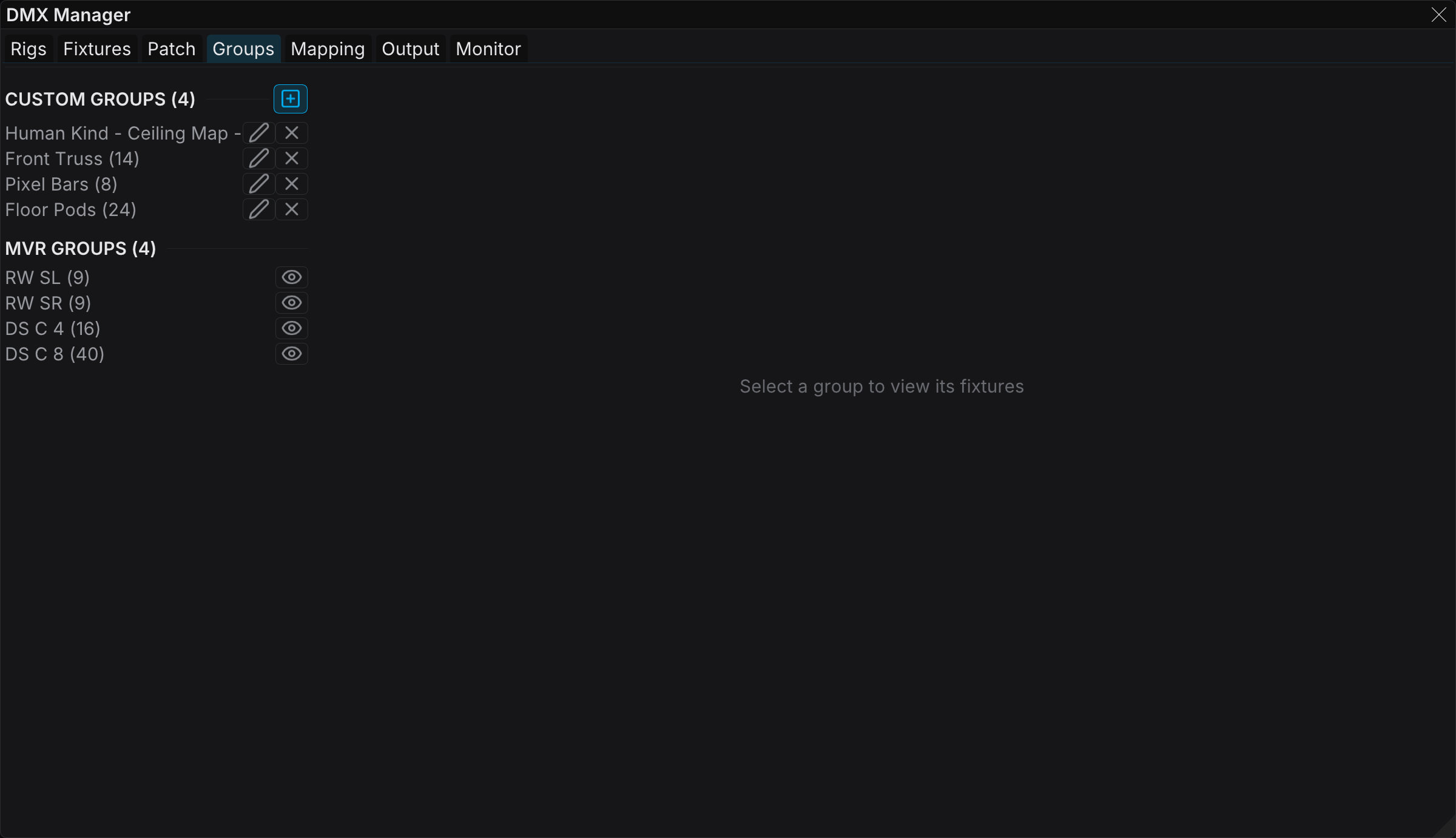
Task: Delete the Front Truss group
Action: pyautogui.click(x=292, y=158)
